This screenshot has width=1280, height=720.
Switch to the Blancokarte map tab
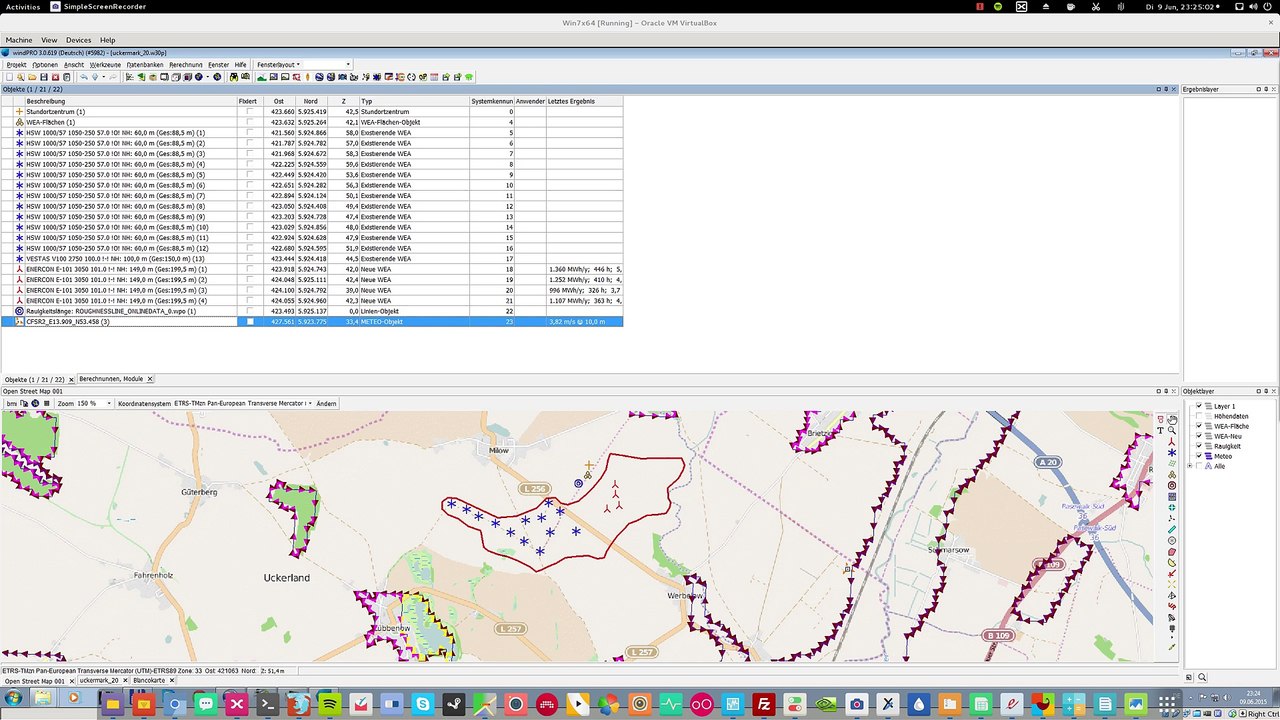click(x=150, y=680)
